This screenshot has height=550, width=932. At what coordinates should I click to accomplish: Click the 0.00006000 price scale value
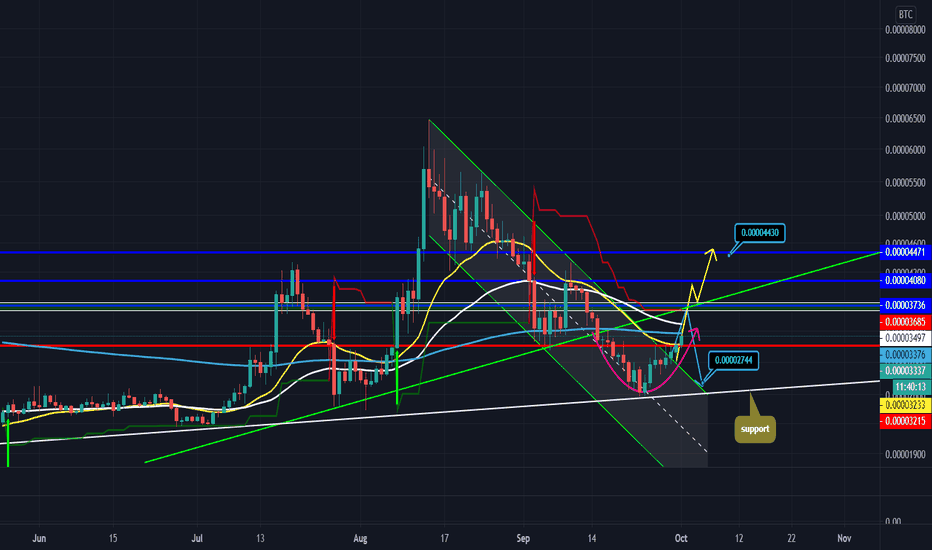coord(905,150)
